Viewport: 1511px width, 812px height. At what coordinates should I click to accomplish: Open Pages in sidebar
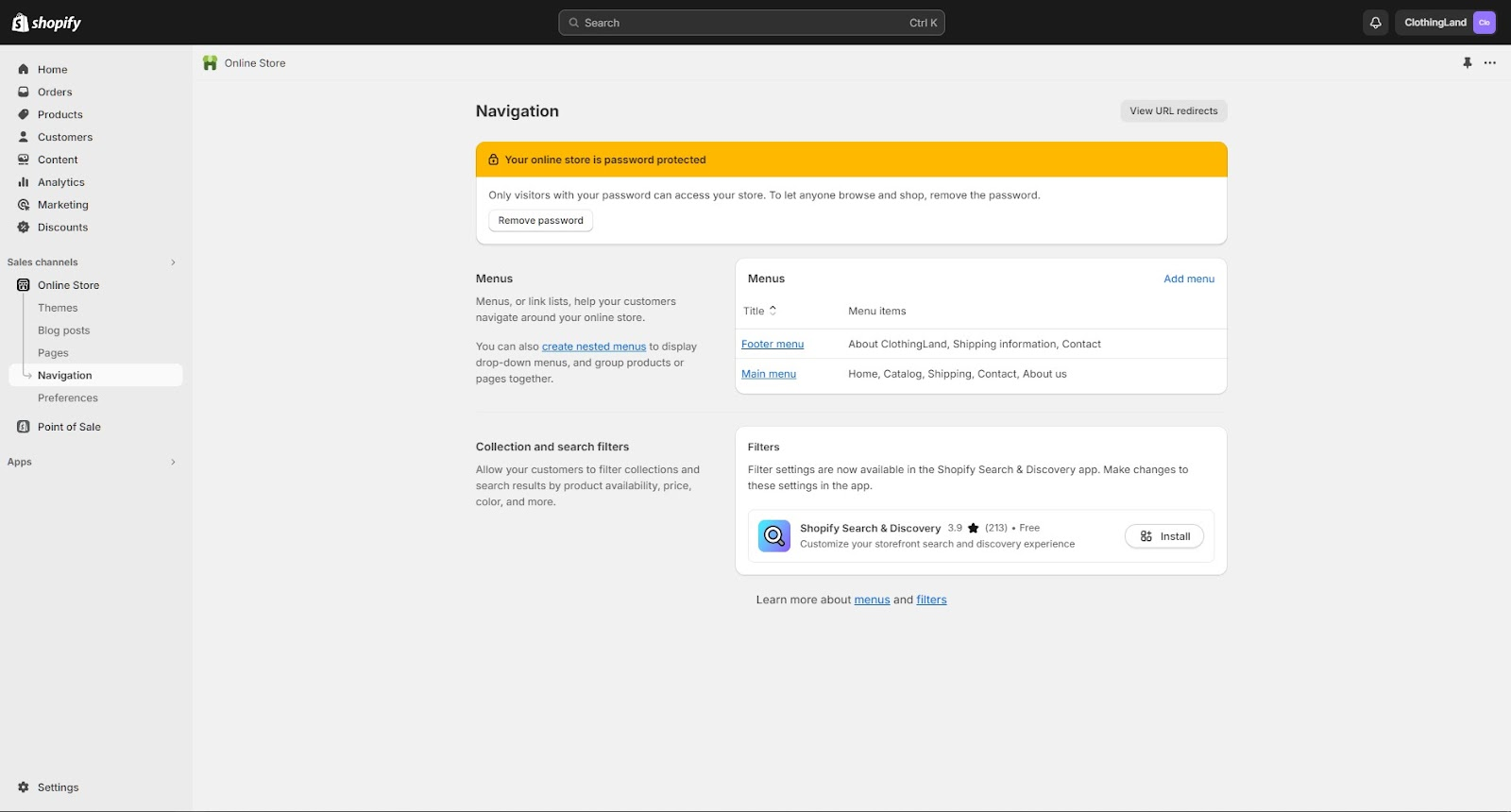pyautogui.click(x=53, y=353)
